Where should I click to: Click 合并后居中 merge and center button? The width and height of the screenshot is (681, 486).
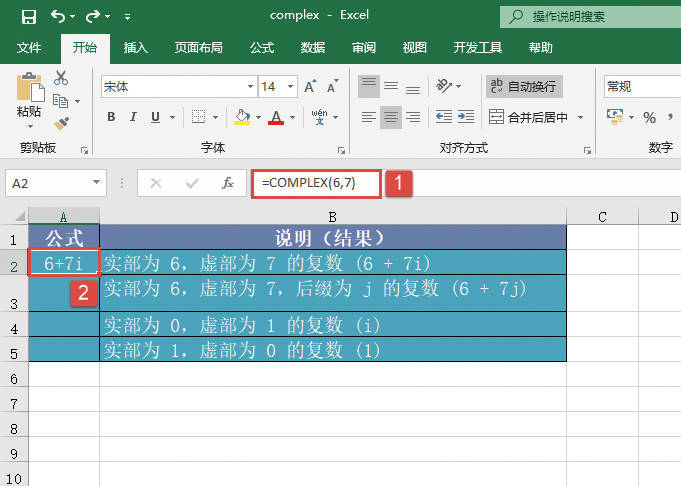[529, 118]
